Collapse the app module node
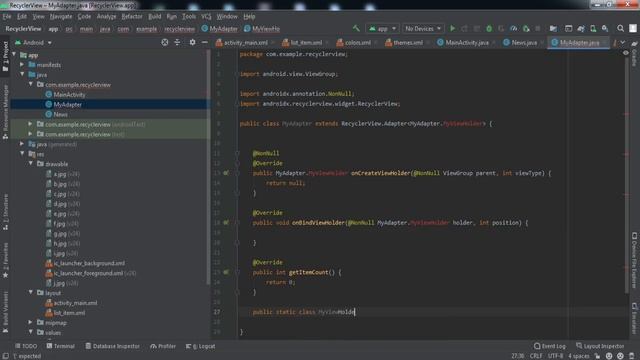The height and width of the screenshot is (360, 640). point(14,55)
